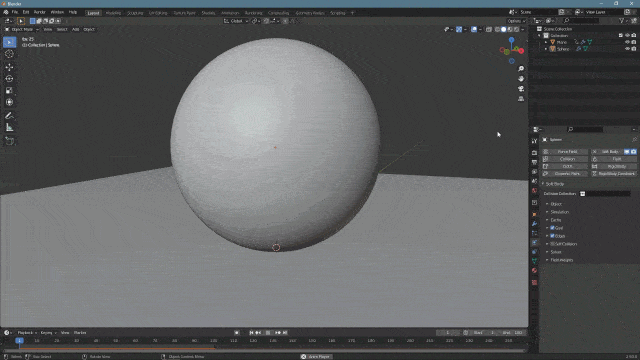
Task: Select the Measure tool
Action: 9,128
